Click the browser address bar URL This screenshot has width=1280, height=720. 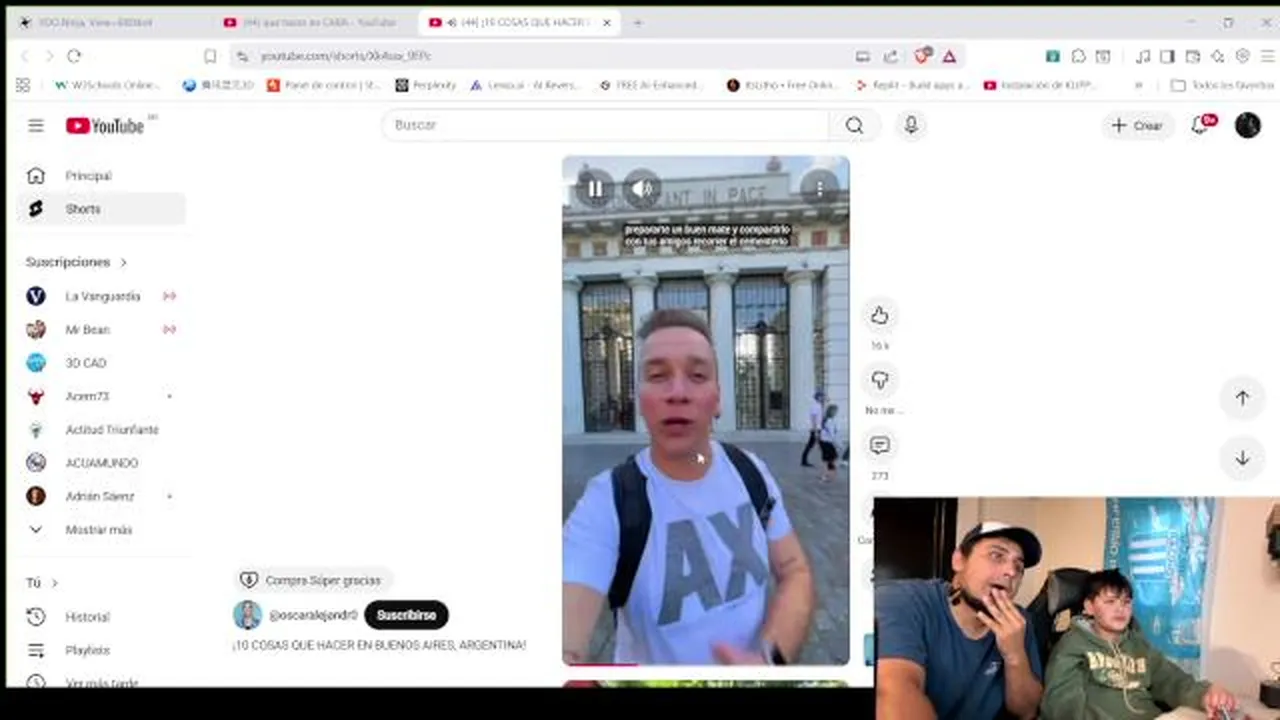point(346,56)
